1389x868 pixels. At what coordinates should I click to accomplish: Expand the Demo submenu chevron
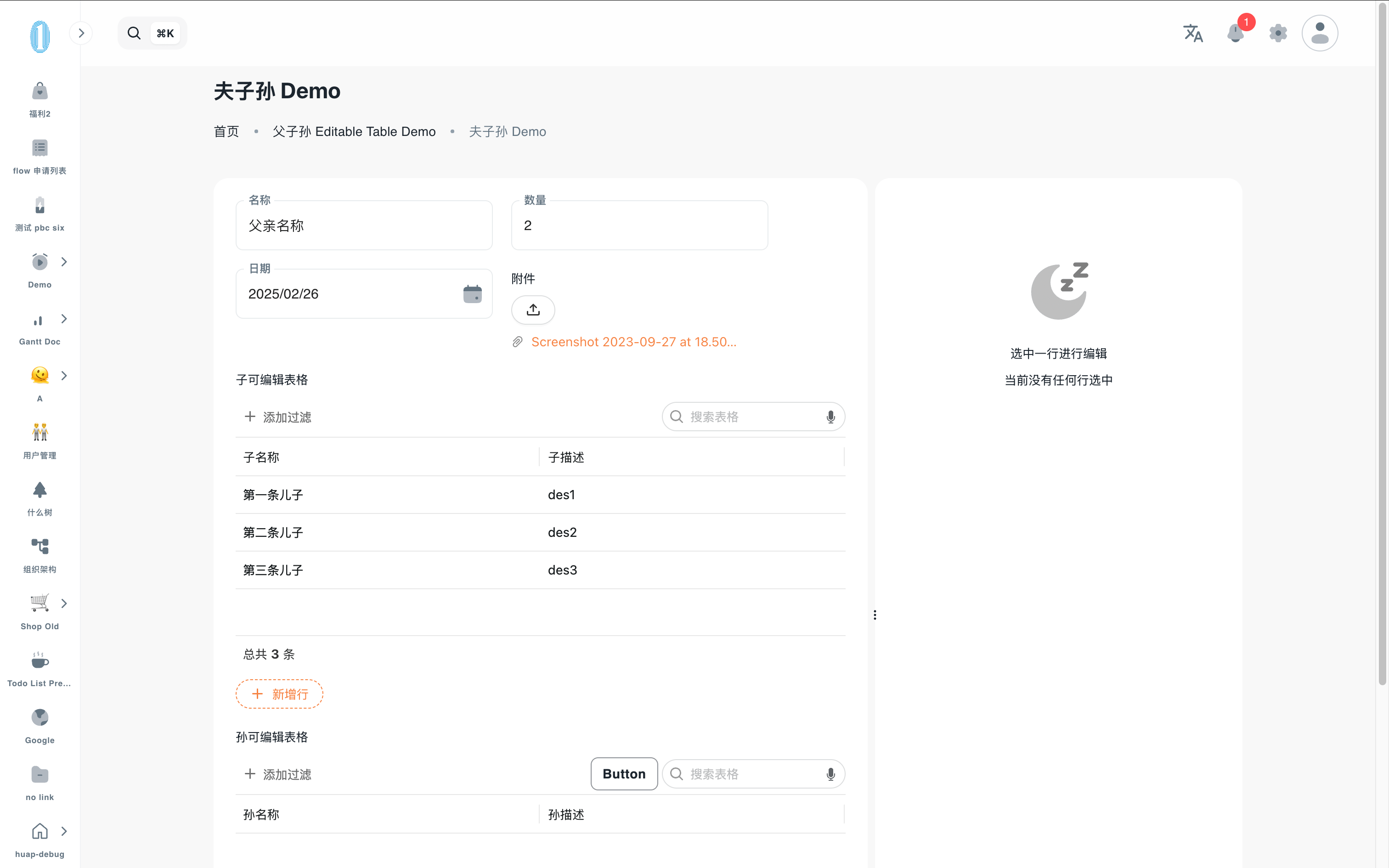64,262
